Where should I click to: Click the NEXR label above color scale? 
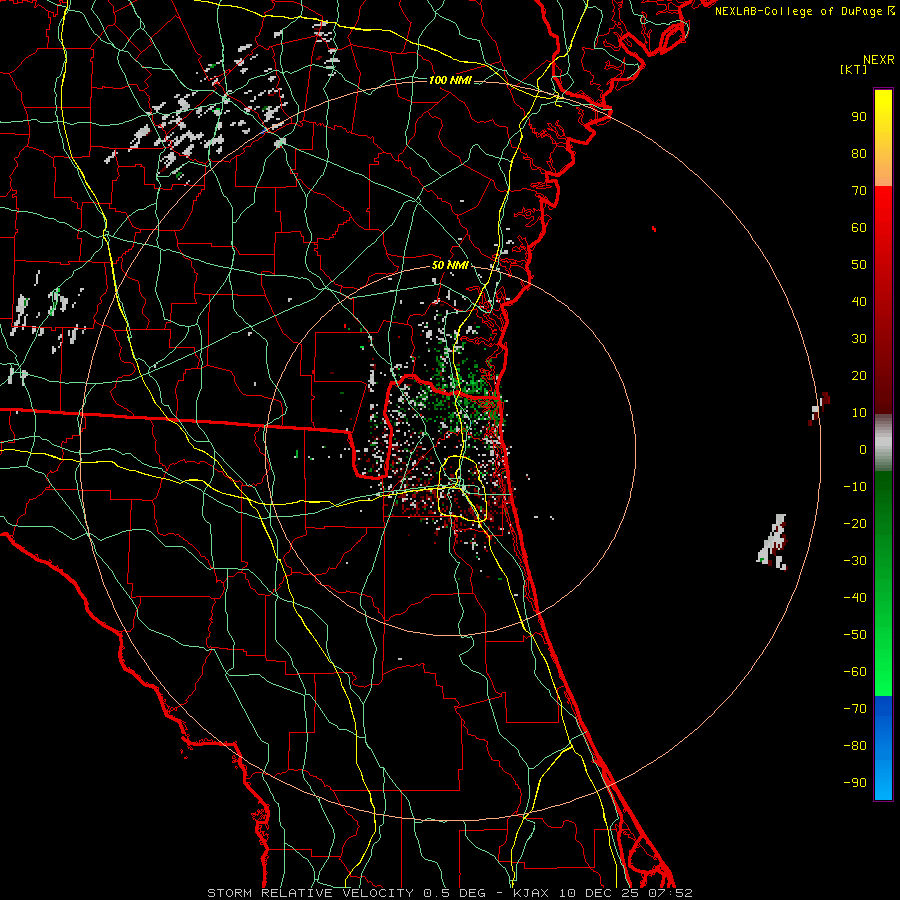tap(878, 60)
